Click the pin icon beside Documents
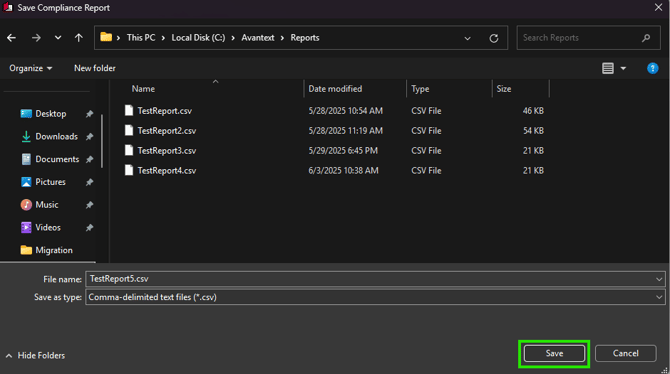Image resolution: width=670 pixels, height=374 pixels. tap(89, 159)
